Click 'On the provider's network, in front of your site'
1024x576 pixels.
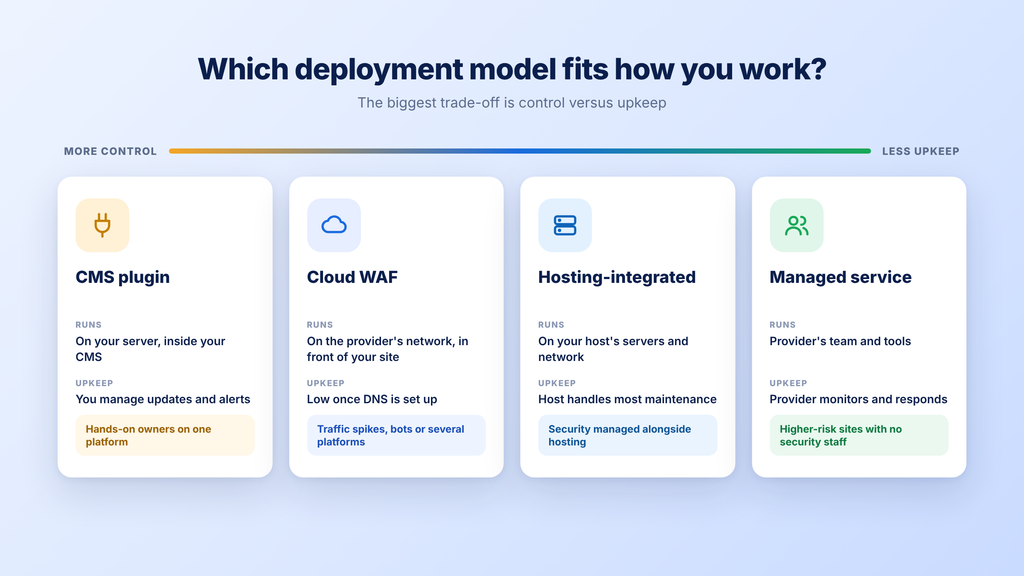pos(387,349)
